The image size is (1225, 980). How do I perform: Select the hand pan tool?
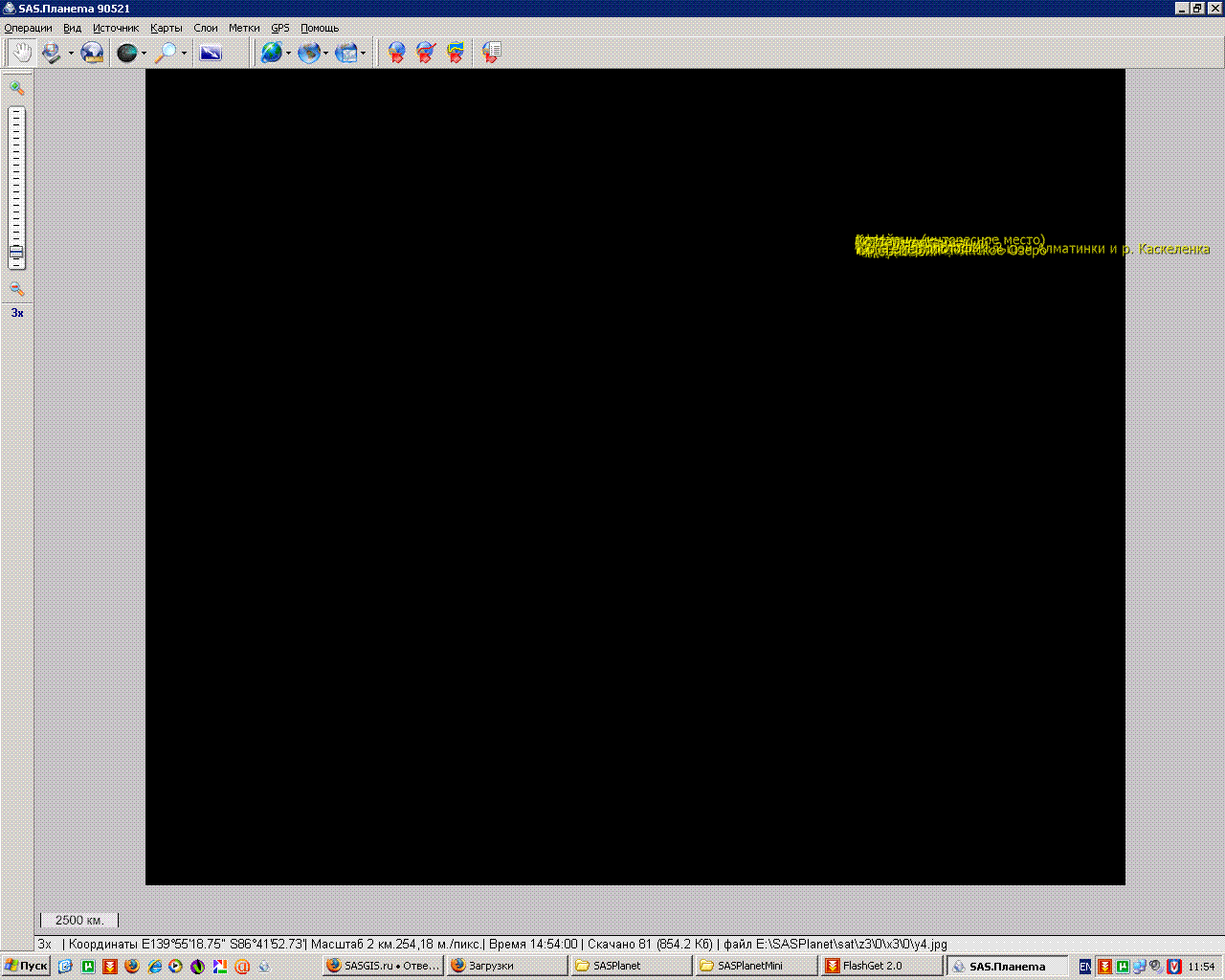click(21, 53)
